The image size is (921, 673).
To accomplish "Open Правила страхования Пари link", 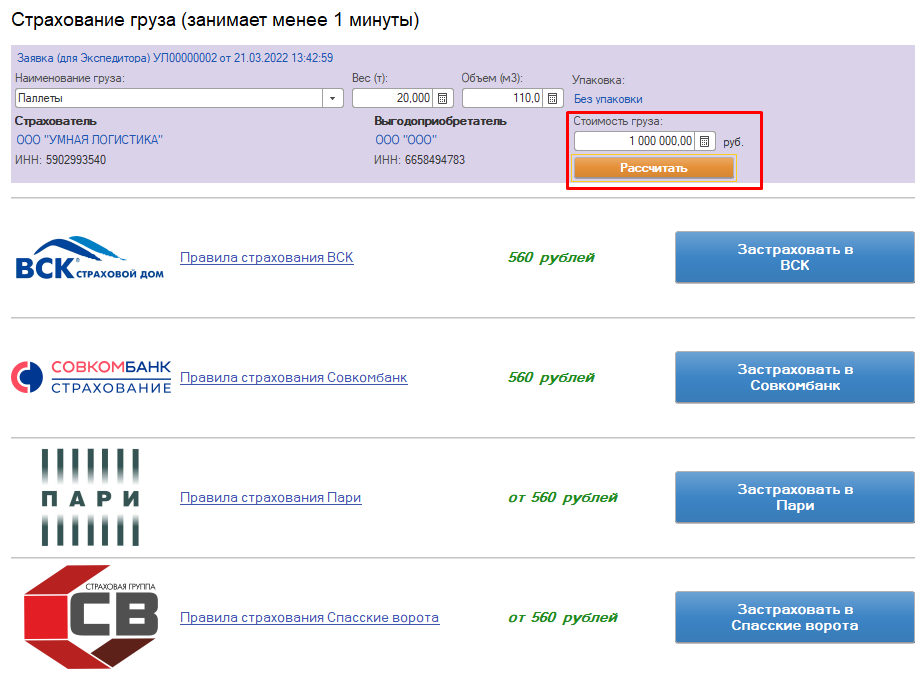I will coord(271,497).
